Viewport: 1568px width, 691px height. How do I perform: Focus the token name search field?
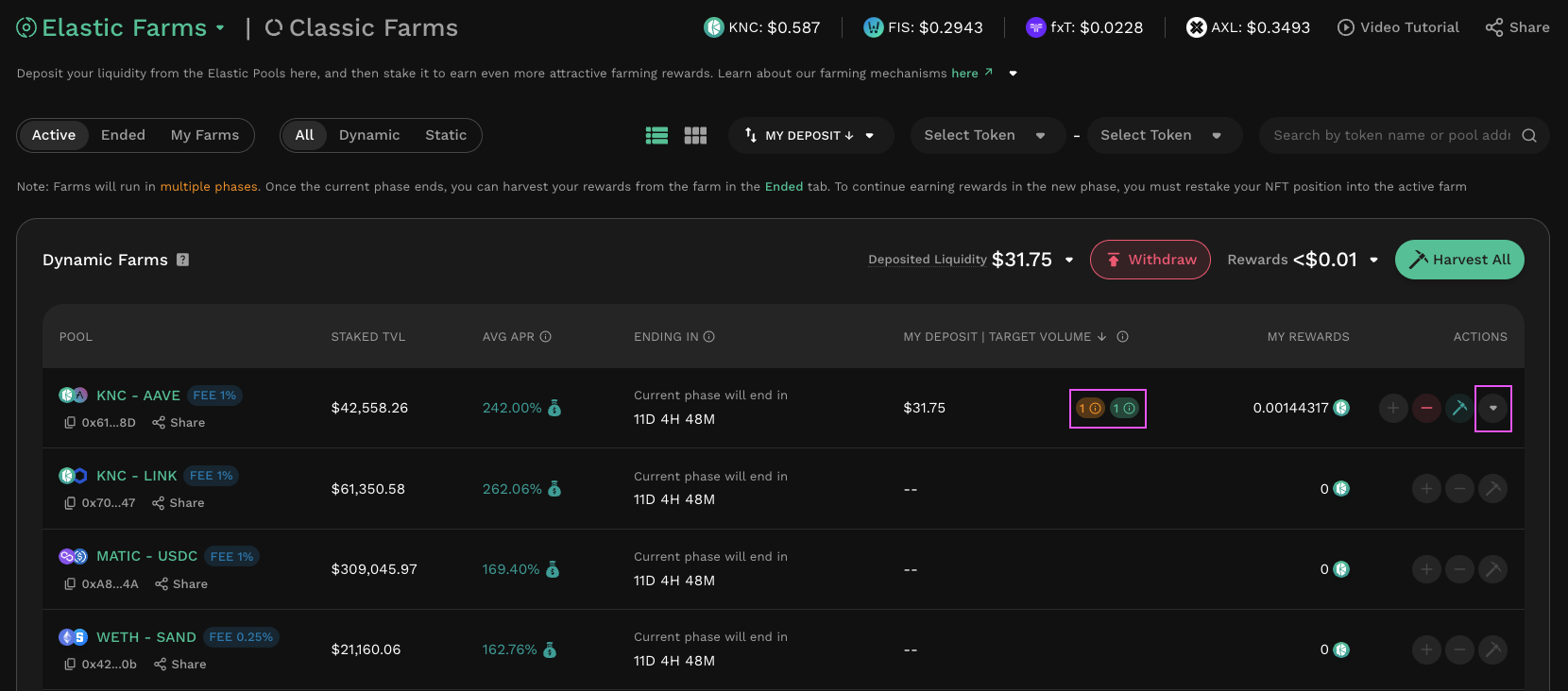1391,135
